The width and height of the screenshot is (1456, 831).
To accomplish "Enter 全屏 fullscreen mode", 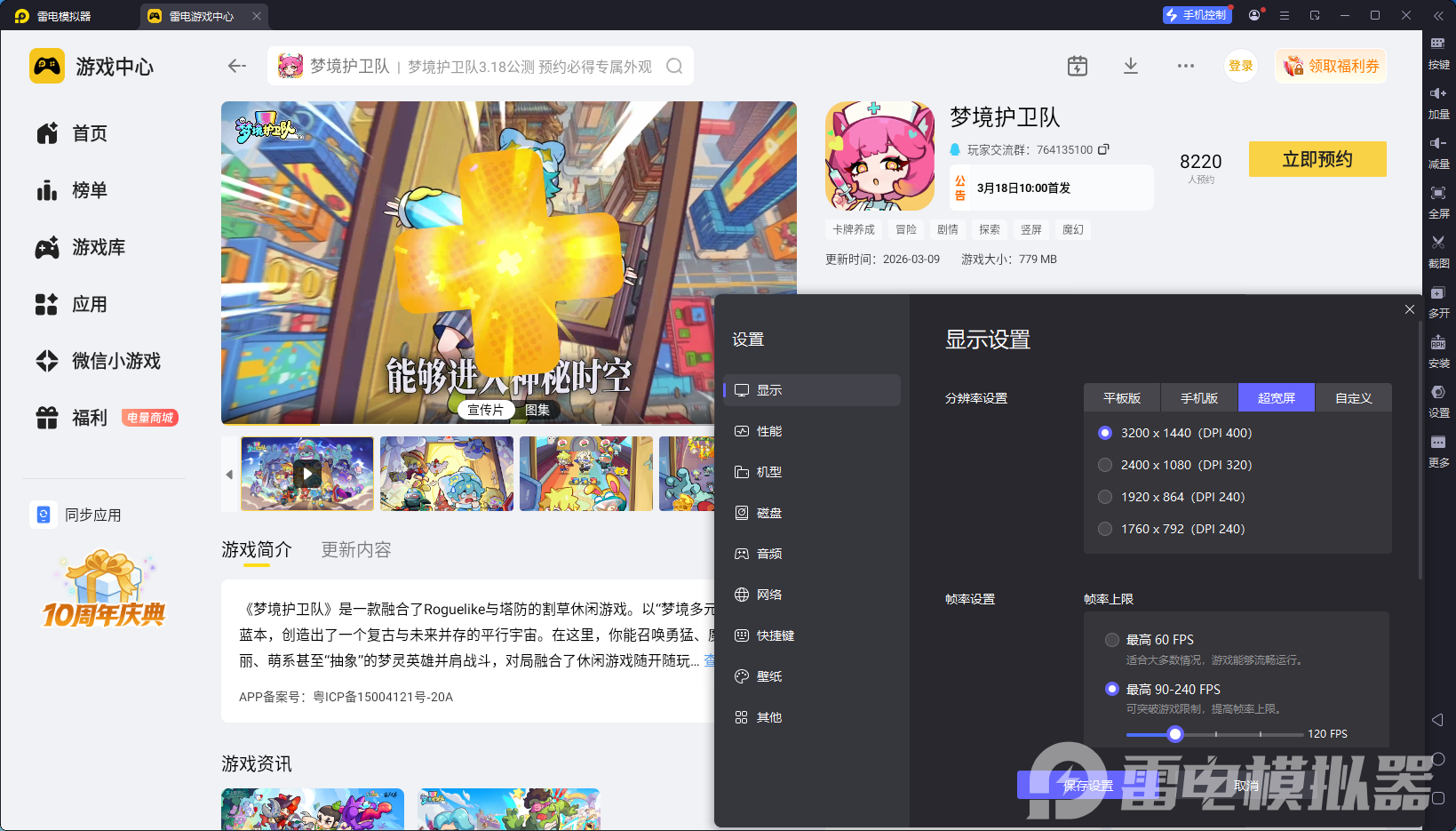I will click(x=1438, y=202).
